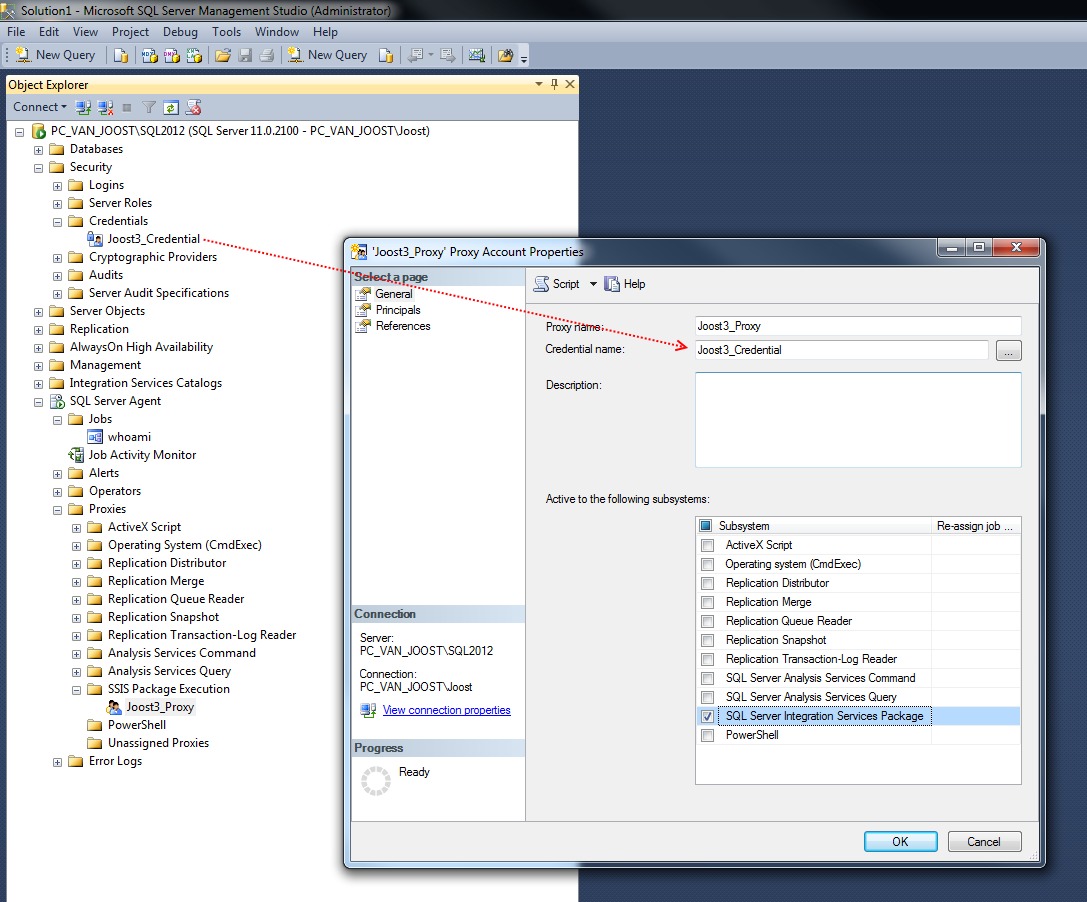The width and height of the screenshot is (1087, 902).
Task: Click the second New Query toolbar button
Action: (328, 55)
